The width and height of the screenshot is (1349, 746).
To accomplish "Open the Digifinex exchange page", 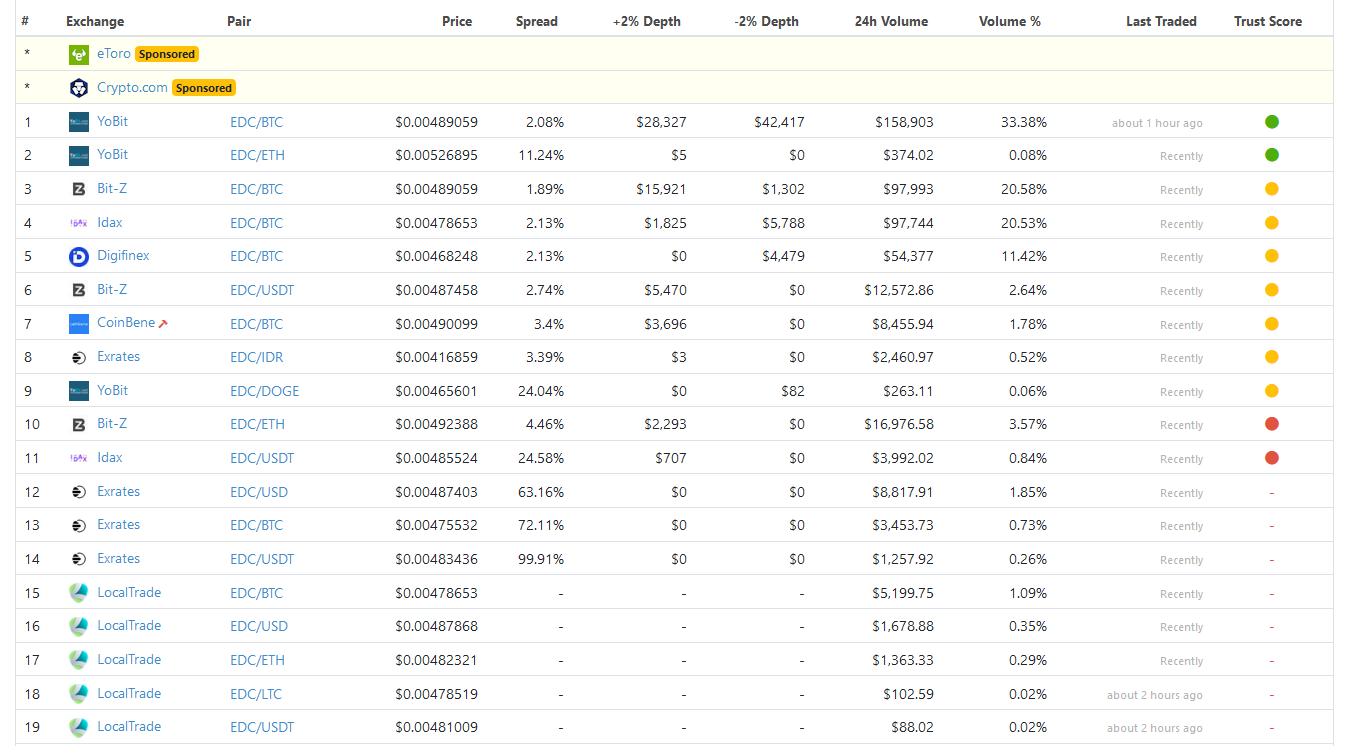I will (x=123, y=255).
